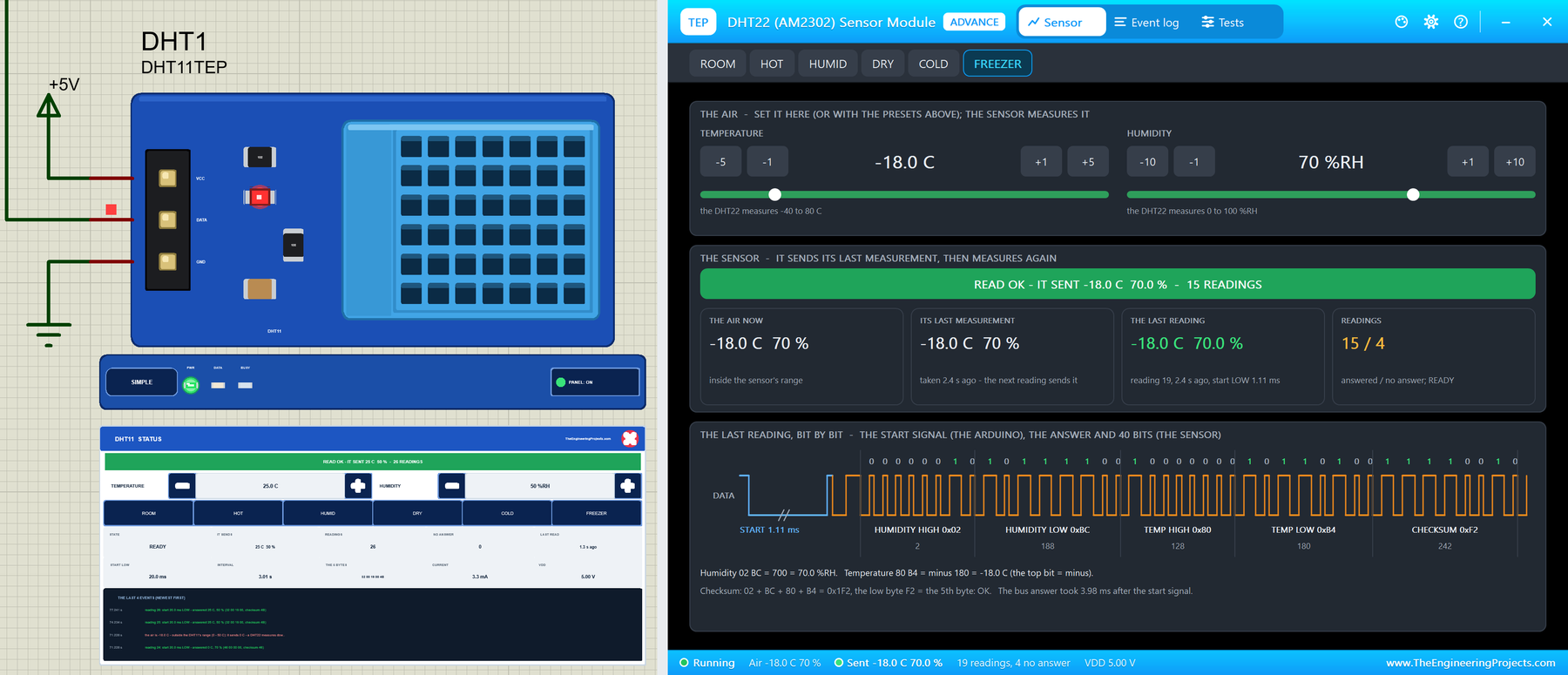This screenshot has height=675, width=1568.
Task: Click the temperature minus icon in the DHT11 status panel
Action: point(182,485)
